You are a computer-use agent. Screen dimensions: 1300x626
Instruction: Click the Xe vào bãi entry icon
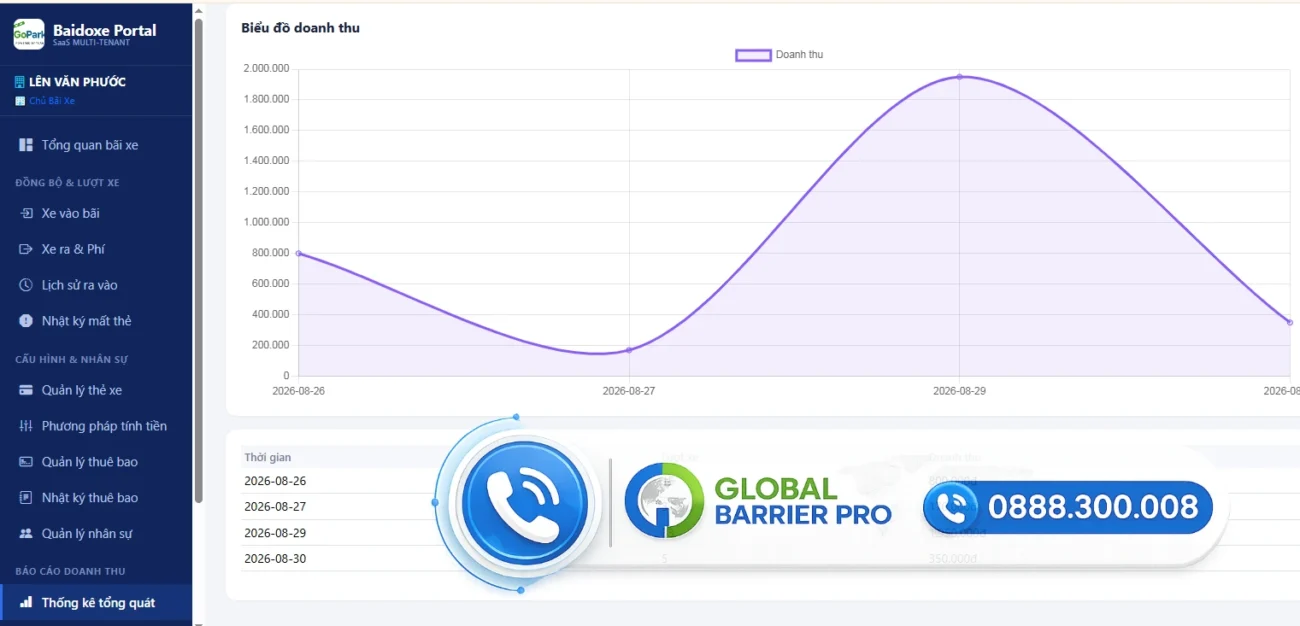coord(26,213)
